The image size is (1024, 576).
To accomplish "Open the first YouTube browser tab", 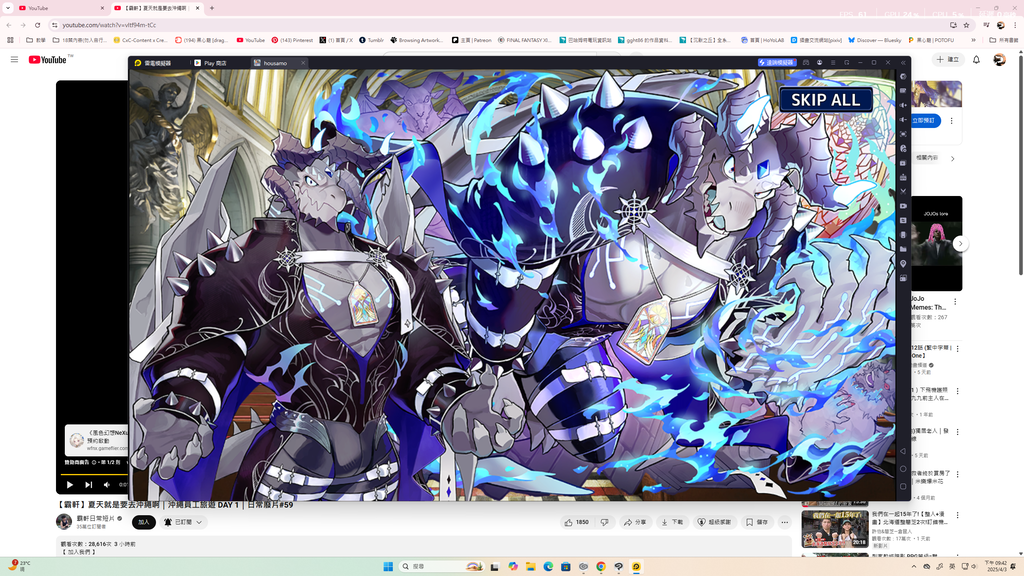I will click(59, 8).
